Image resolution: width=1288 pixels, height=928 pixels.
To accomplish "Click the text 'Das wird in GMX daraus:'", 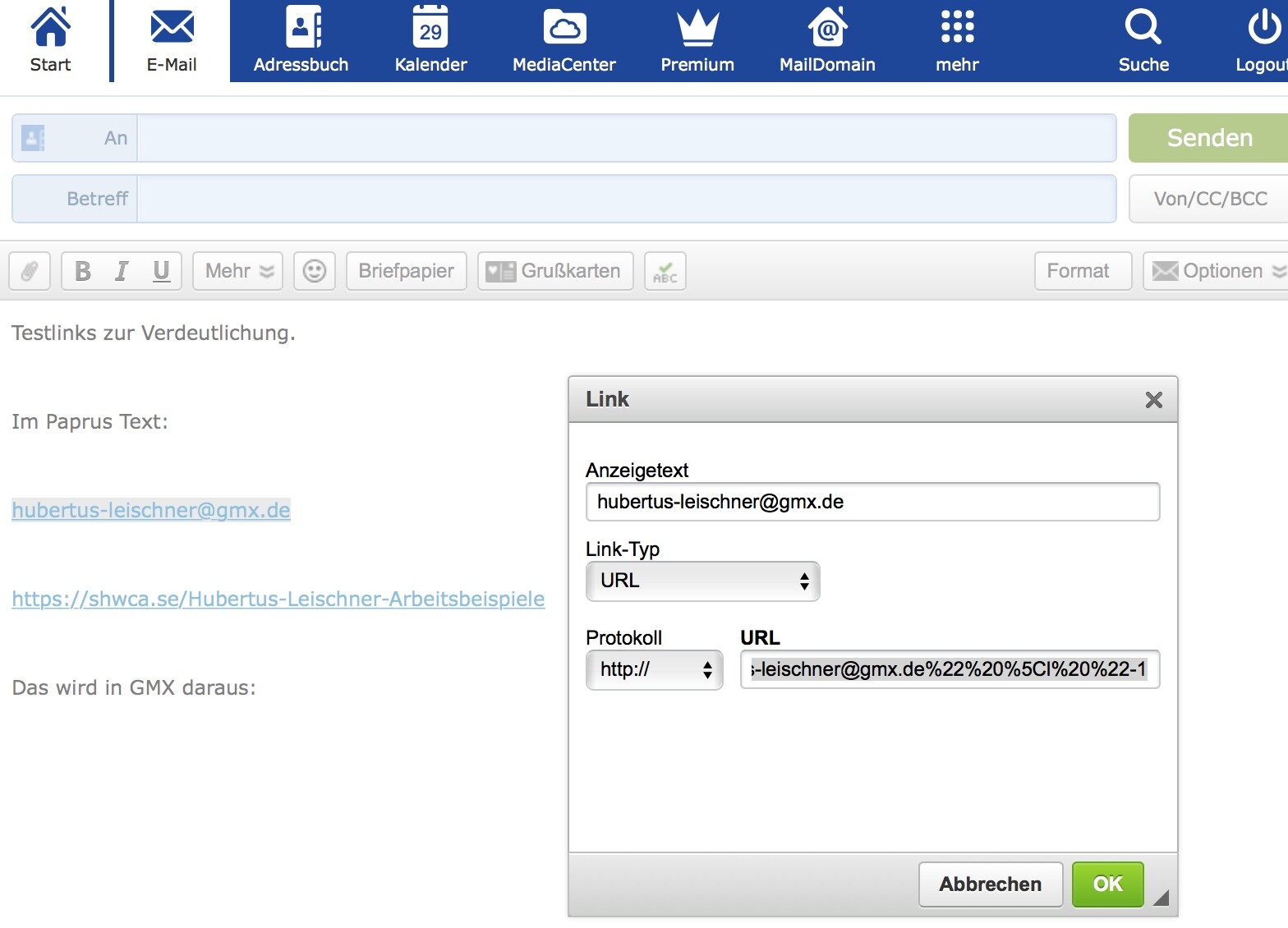I will pos(134,687).
